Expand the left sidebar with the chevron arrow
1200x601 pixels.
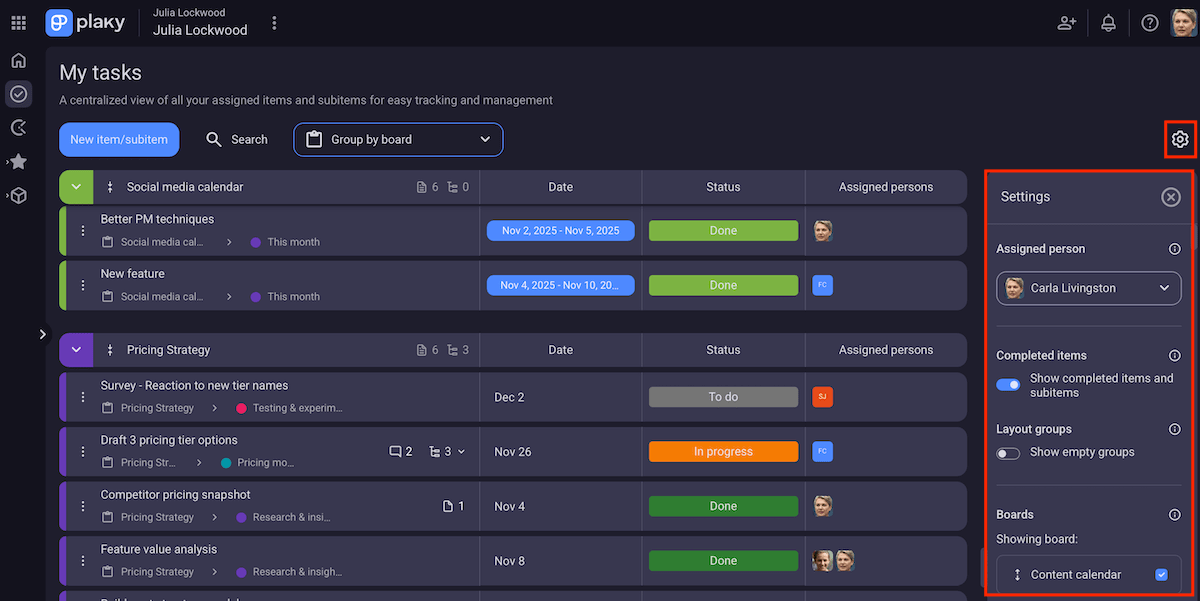coord(43,334)
